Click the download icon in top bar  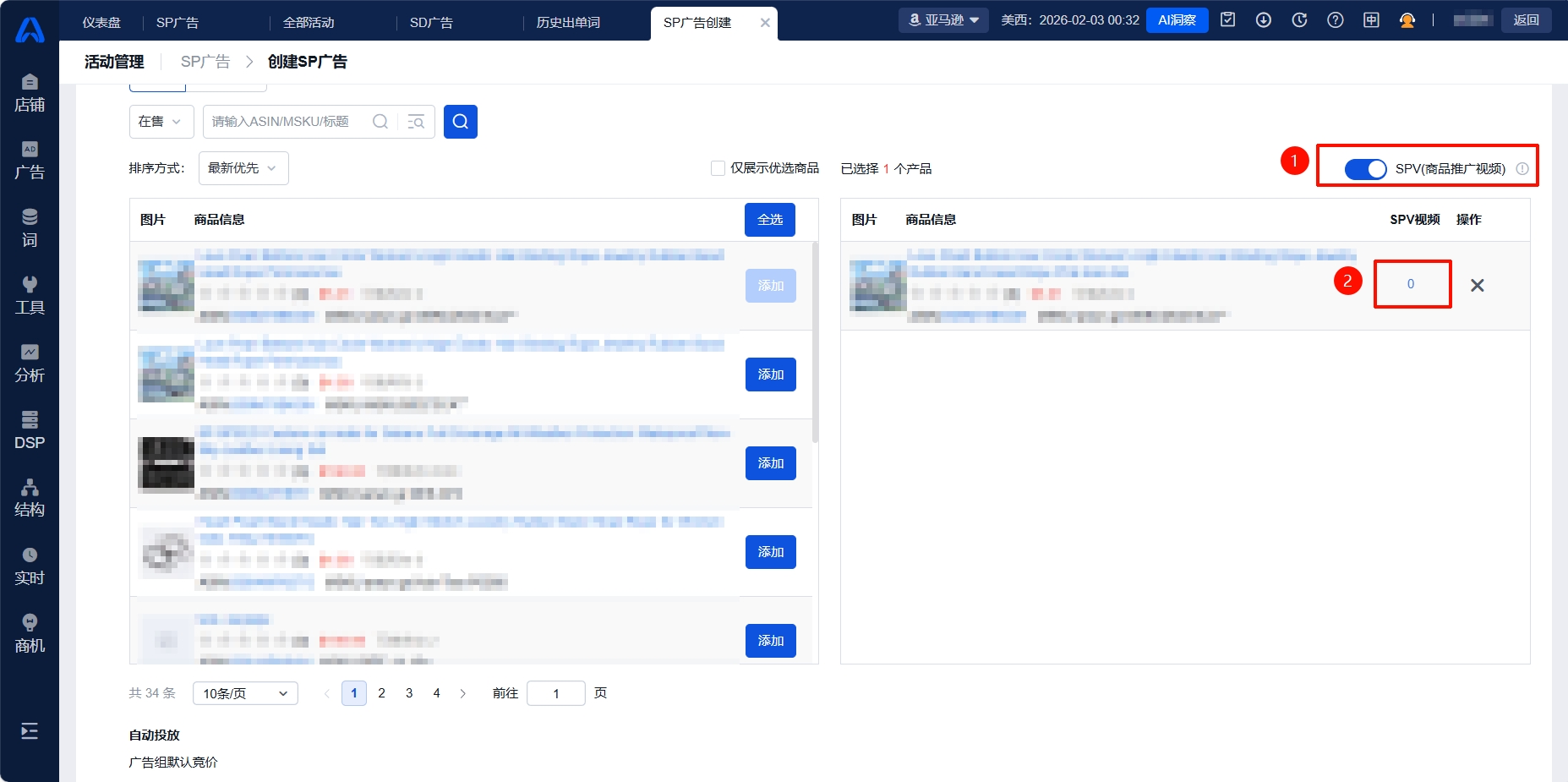1264,20
